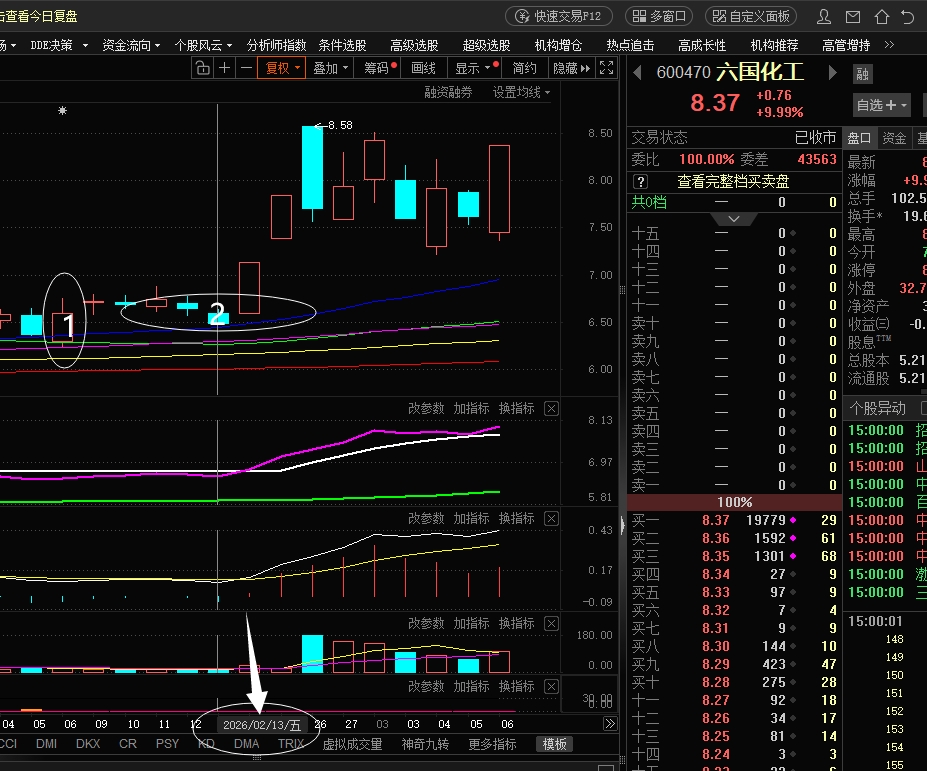Click 高成长性 menu item

click(x=702, y=45)
